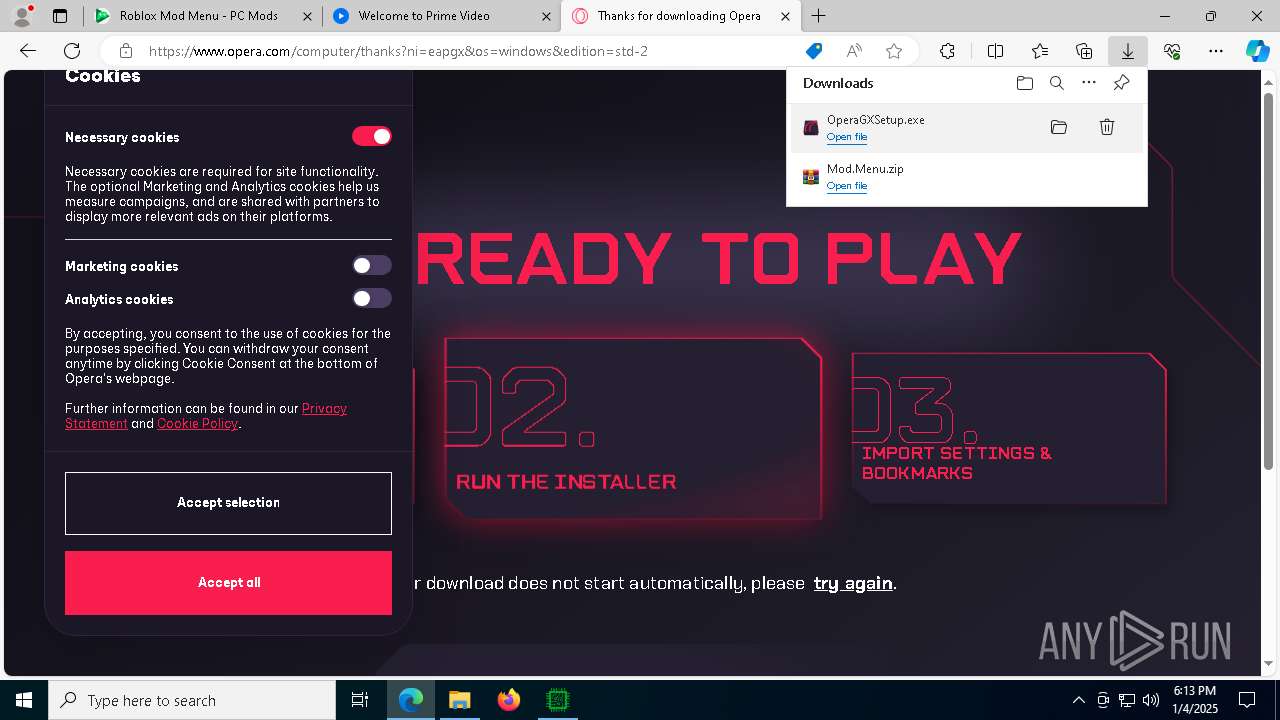Screen dimensions: 1280x720
Task: Open the shopping price tag icon
Action: pyautogui.click(x=814, y=51)
